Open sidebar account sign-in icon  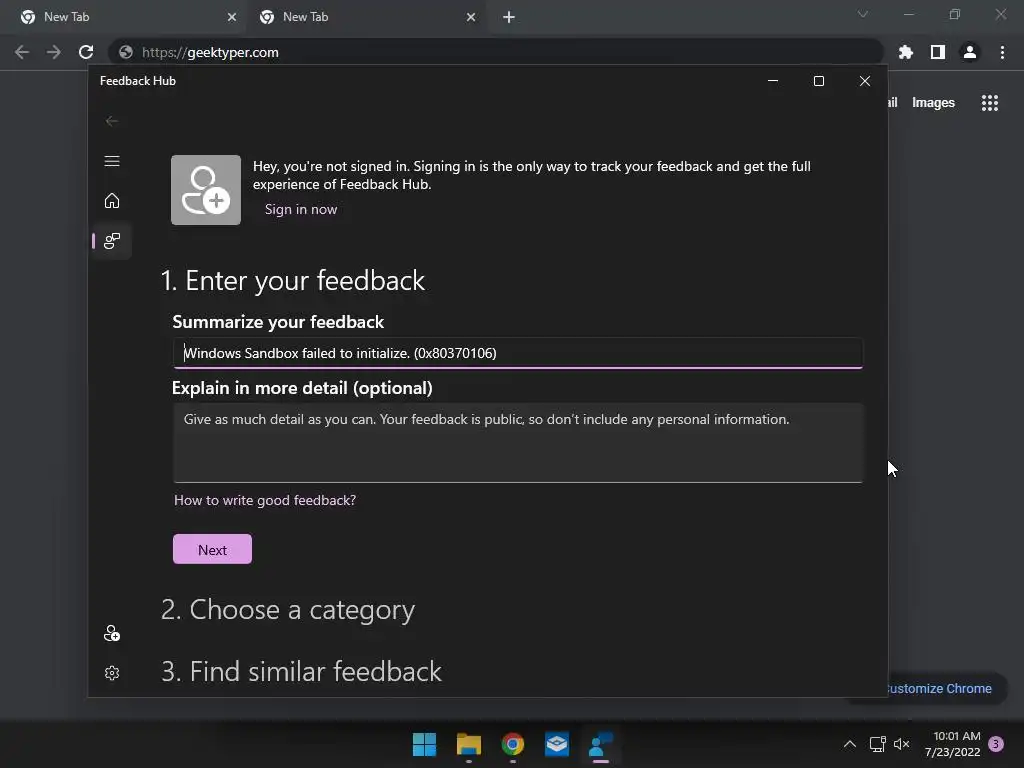pyautogui.click(x=112, y=633)
